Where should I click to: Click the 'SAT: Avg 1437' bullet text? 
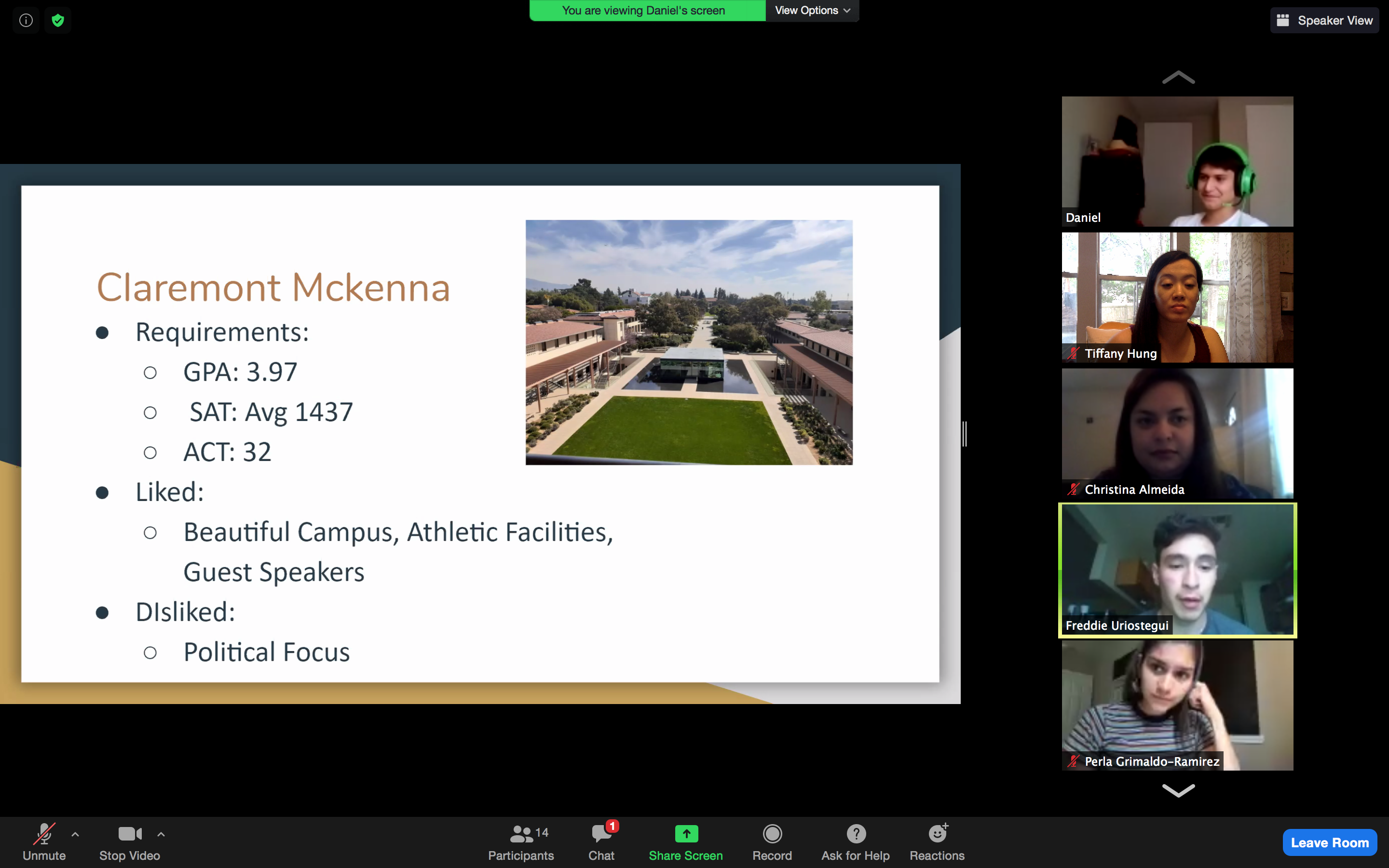[x=271, y=412]
